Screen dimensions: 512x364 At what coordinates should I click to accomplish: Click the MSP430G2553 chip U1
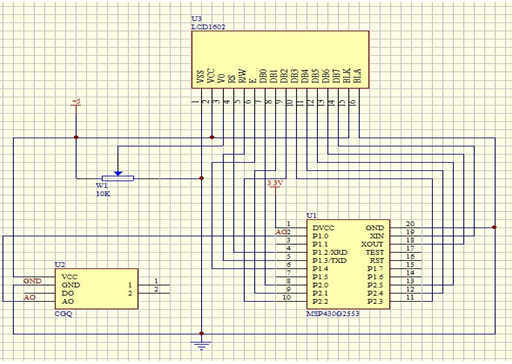(x=348, y=264)
